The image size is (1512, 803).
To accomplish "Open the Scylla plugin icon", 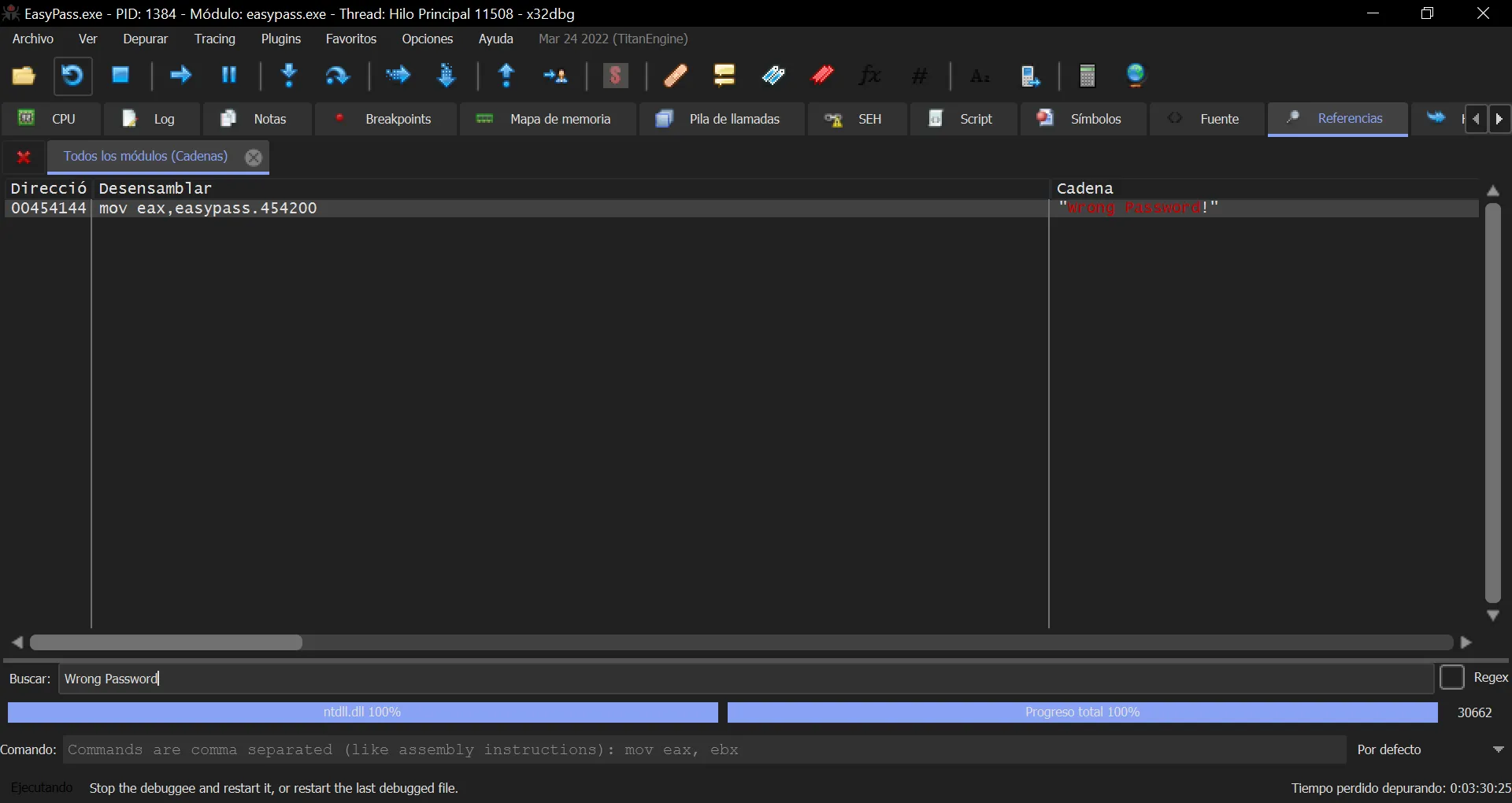I will [x=616, y=76].
